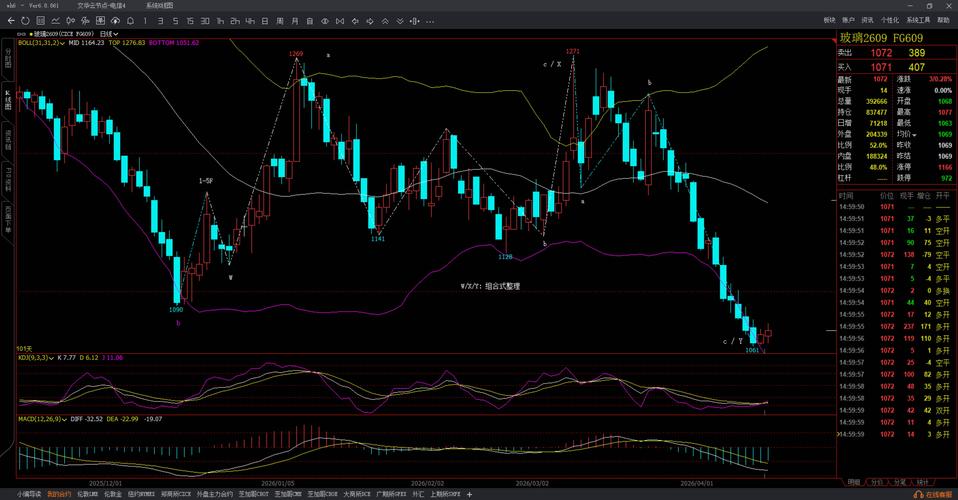Select the 2h period

235,21
